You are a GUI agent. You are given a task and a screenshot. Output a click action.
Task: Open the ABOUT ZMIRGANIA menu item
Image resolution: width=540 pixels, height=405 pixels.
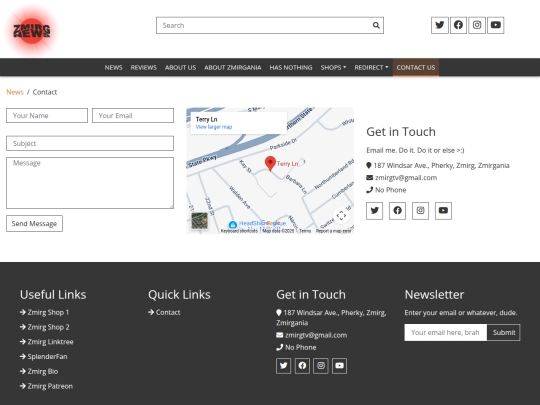[x=232, y=68]
